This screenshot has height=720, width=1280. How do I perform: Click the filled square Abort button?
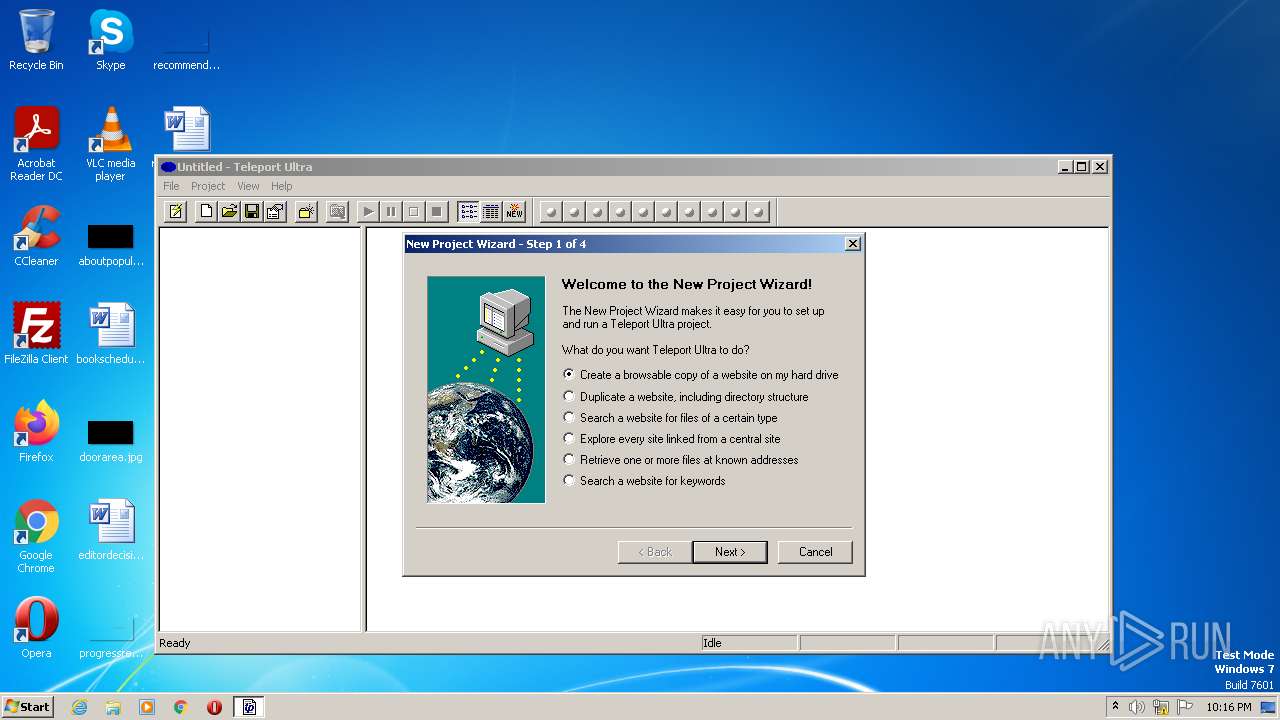point(437,212)
